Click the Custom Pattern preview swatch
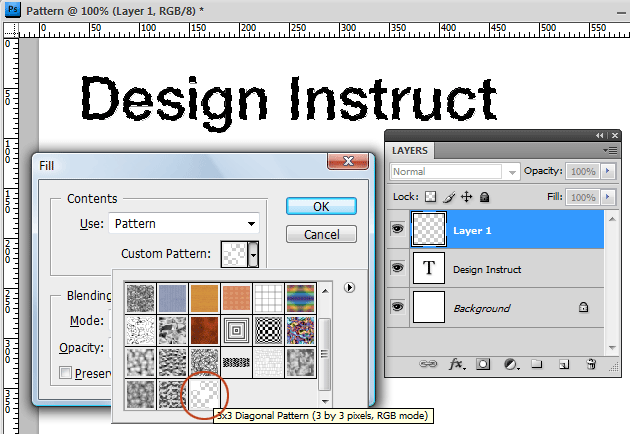 (x=234, y=254)
